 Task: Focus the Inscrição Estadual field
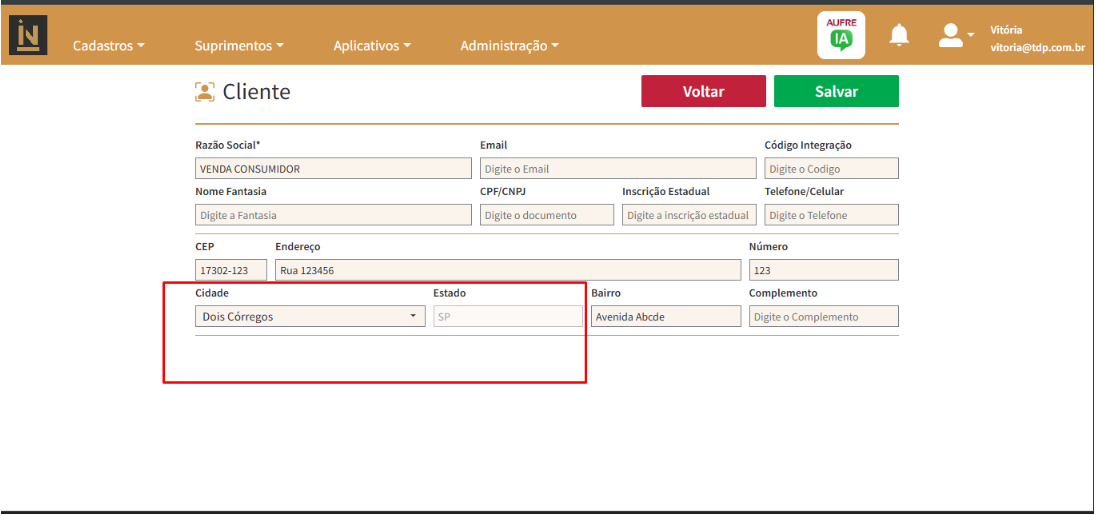689,215
